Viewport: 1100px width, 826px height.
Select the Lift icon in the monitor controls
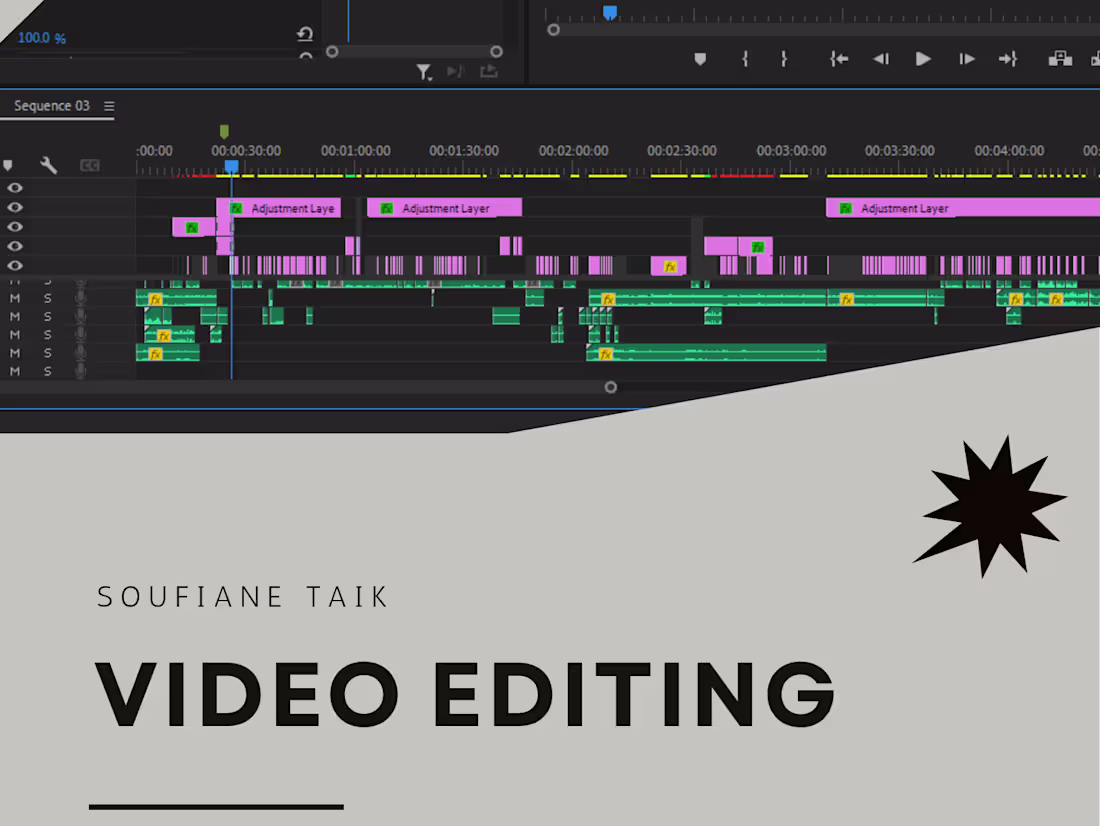tap(1060, 59)
